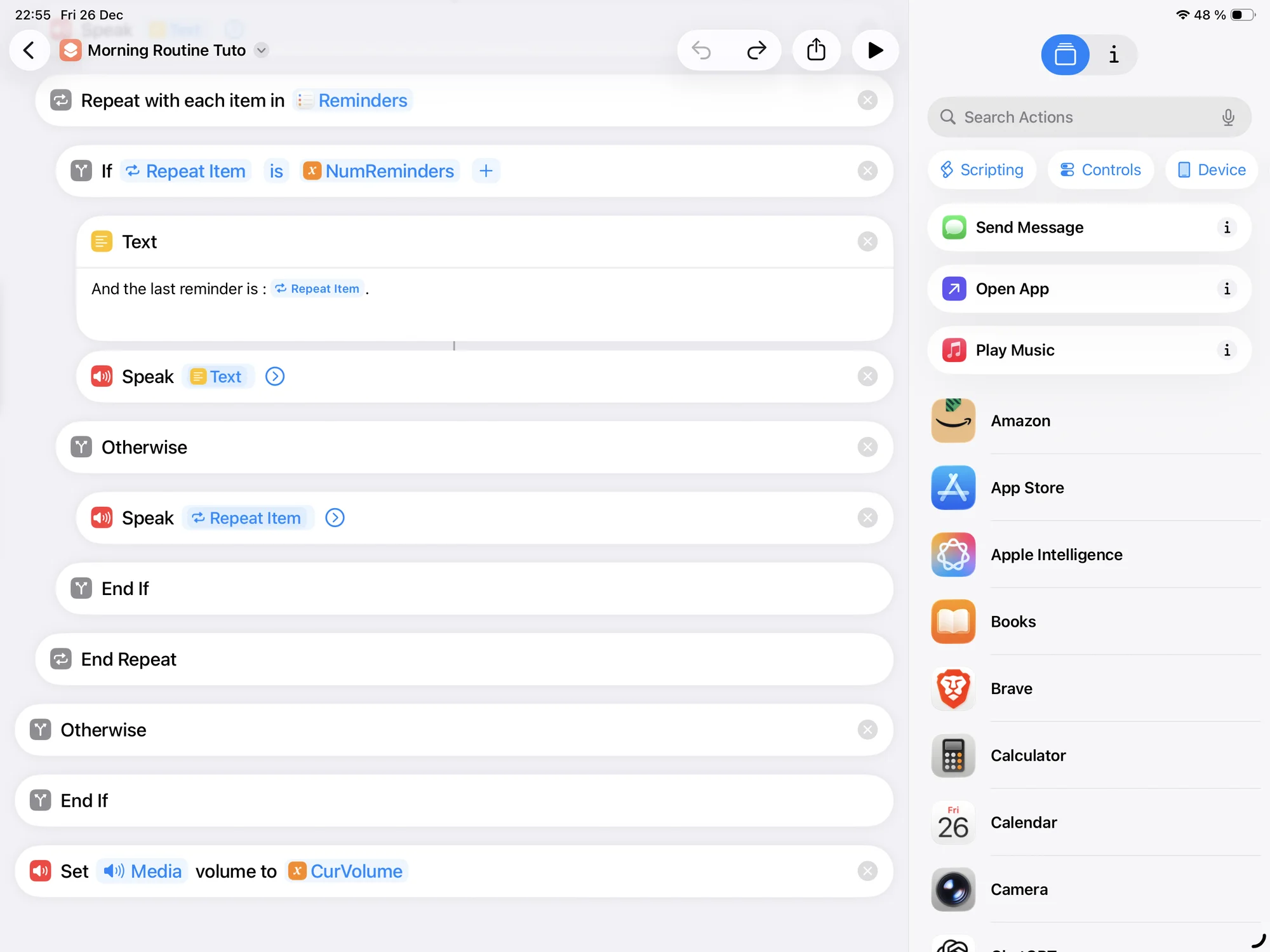The width and height of the screenshot is (1270, 952).
Task: Remove the Text action
Action: point(867,241)
